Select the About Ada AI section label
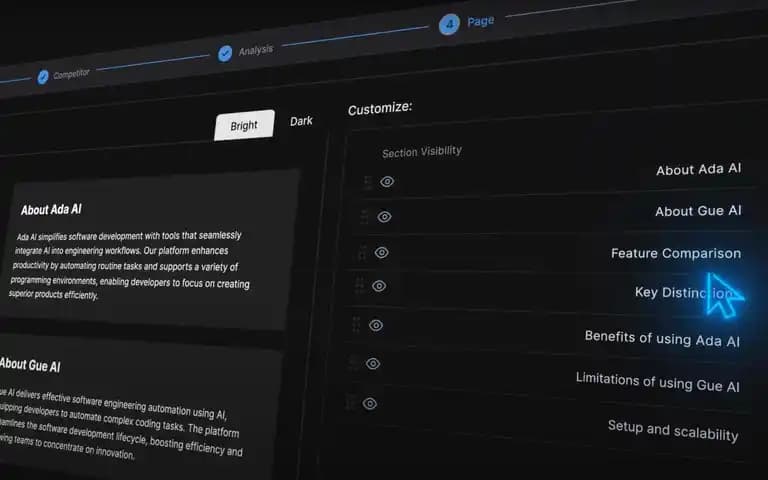Viewport: 768px width, 480px height. pyautogui.click(x=698, y=169)
